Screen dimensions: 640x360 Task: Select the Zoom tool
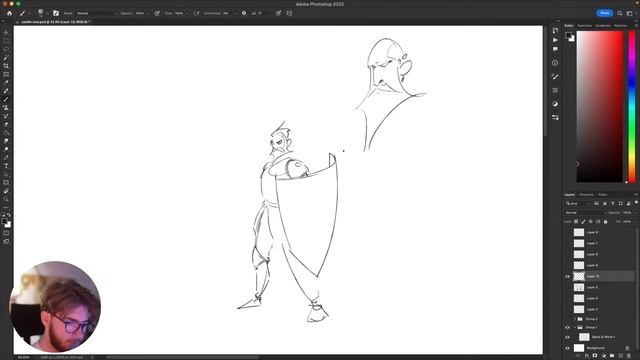[6, 199]
